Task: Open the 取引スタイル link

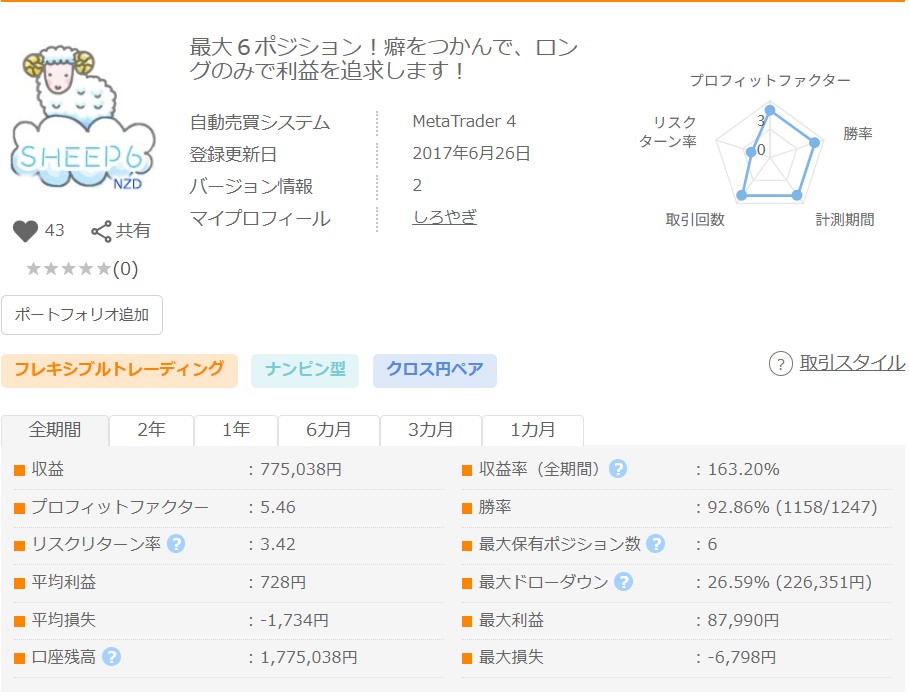Action: (852, 363)
